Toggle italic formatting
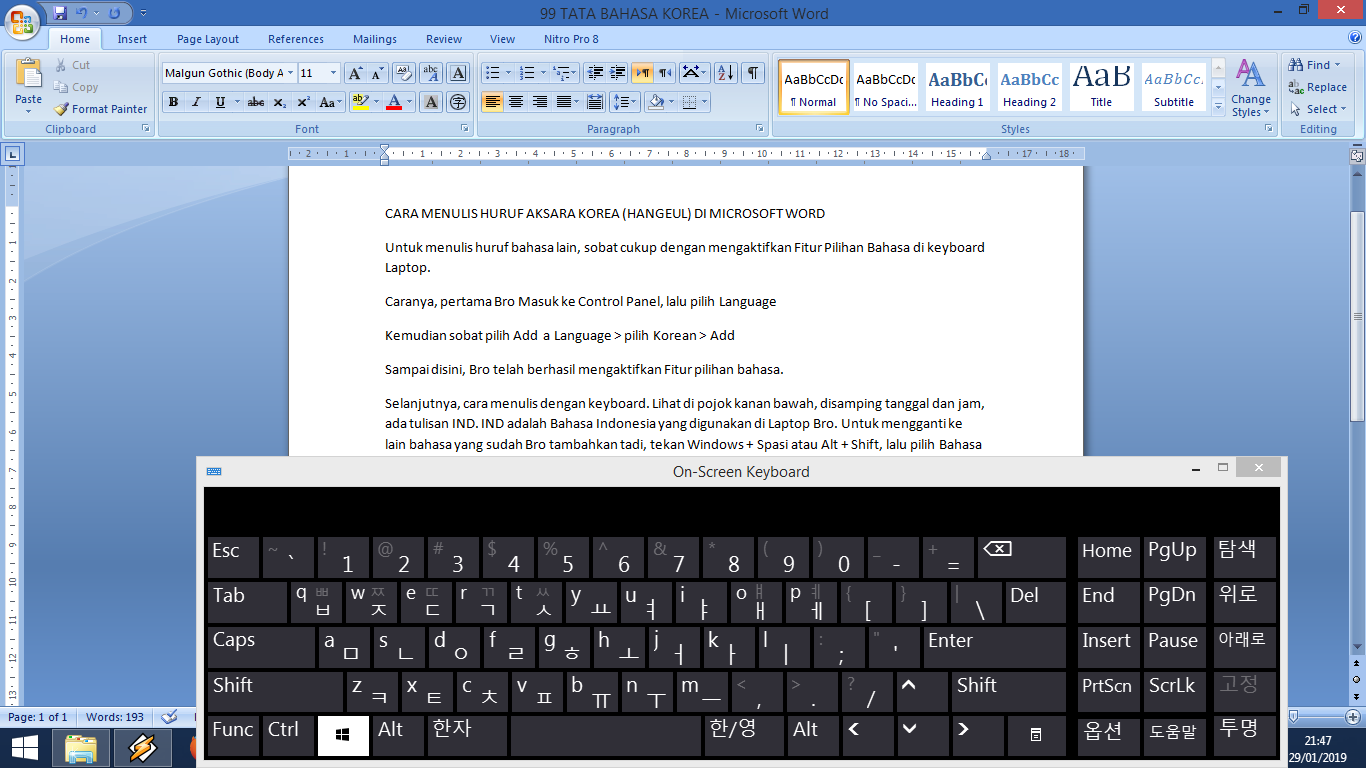The height and width of the screenshot is (768, 1366). [x=196, y=102]
